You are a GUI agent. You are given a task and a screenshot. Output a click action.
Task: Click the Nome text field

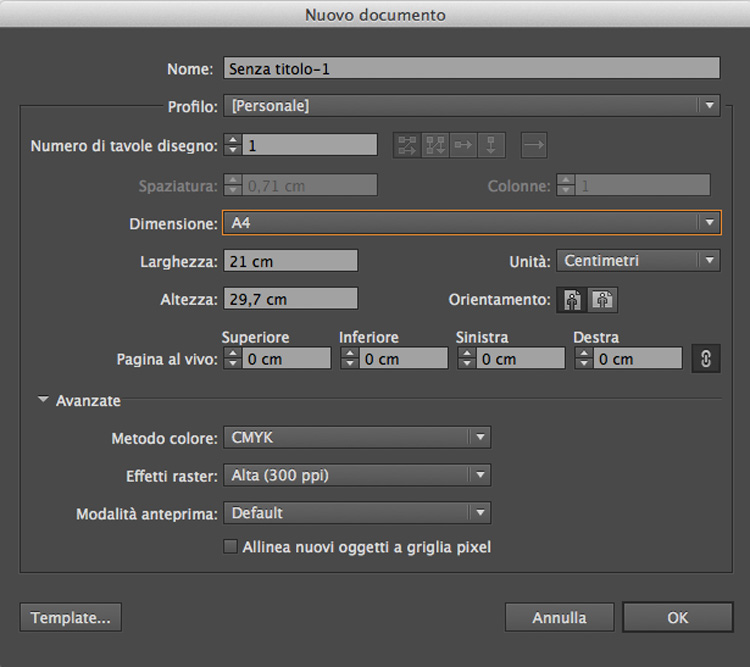(471, 69)
